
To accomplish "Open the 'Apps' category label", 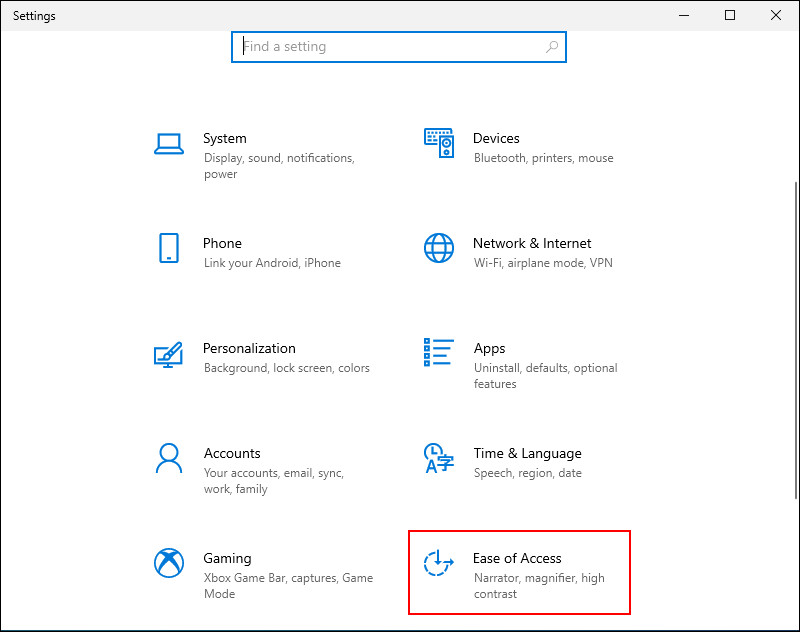I will [489, 348].
